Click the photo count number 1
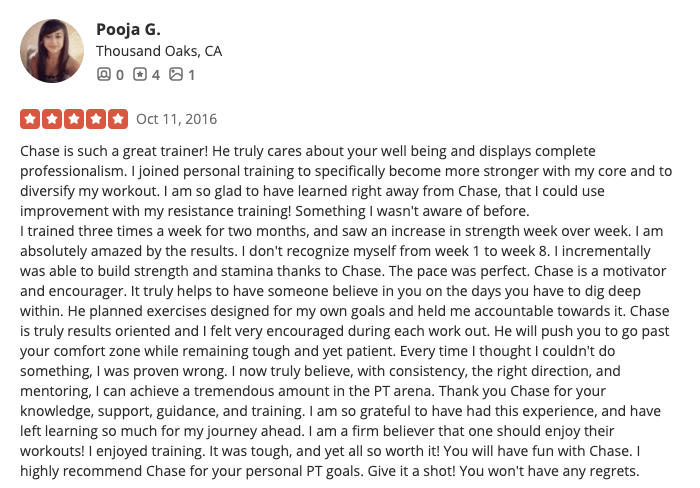The height and width of the screenshot is (488, 700). tap(192, 75)
